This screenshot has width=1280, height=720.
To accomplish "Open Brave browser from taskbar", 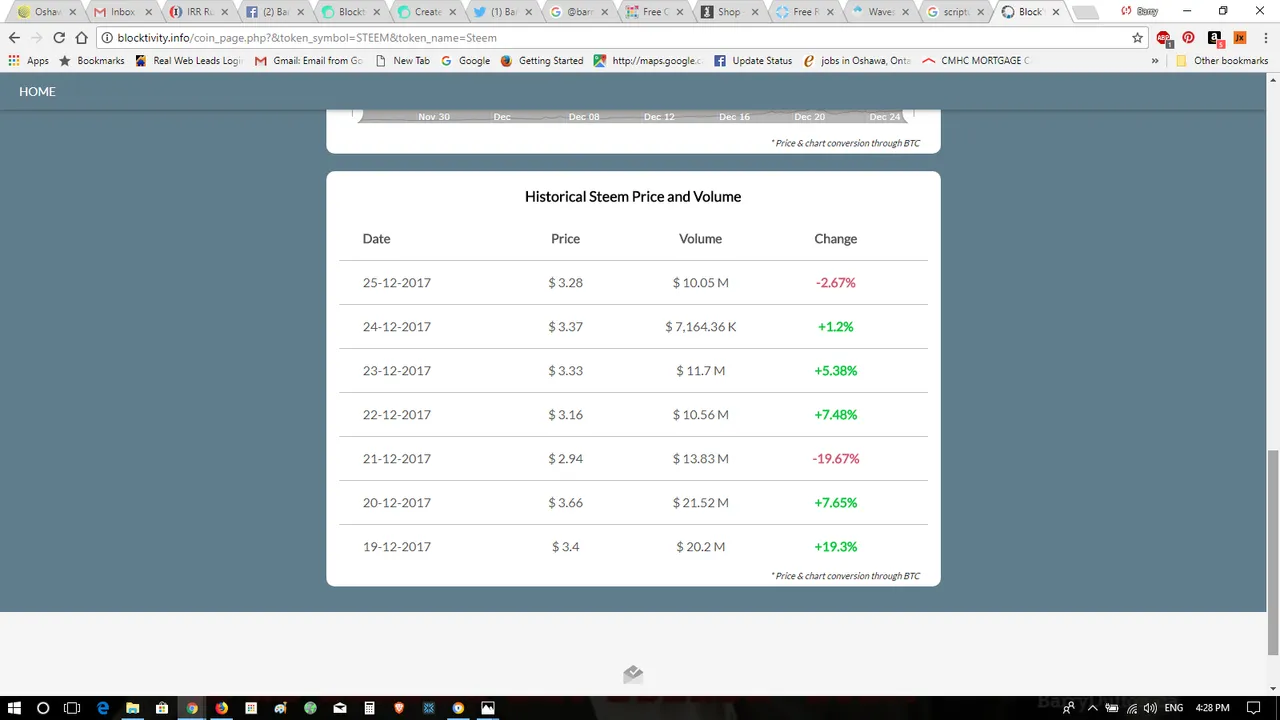I will [x=399, y=708].
